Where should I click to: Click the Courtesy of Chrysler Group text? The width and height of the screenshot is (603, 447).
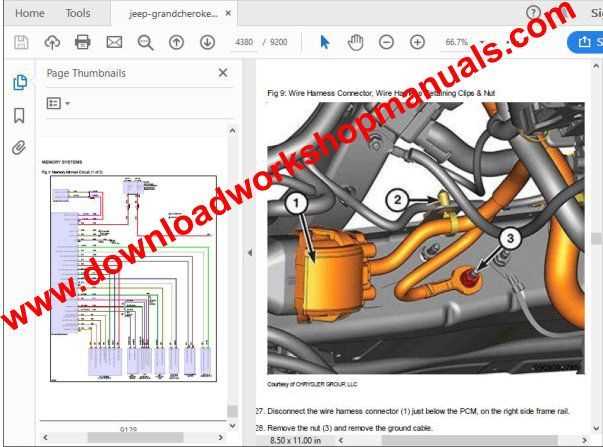(312, 384)
